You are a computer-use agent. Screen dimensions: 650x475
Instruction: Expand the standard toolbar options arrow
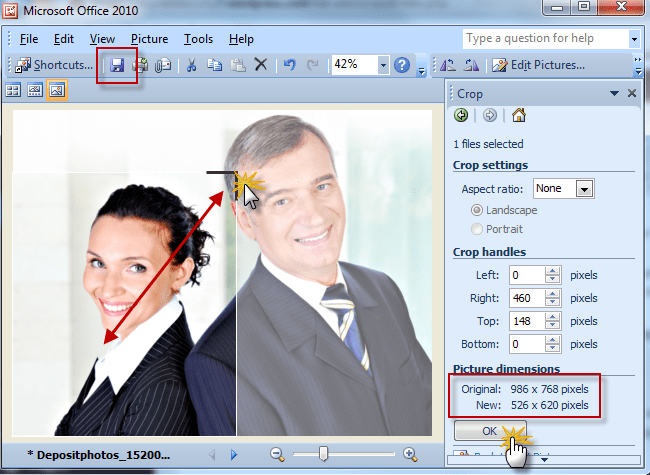pyautogui.click(x=422, y=71)
